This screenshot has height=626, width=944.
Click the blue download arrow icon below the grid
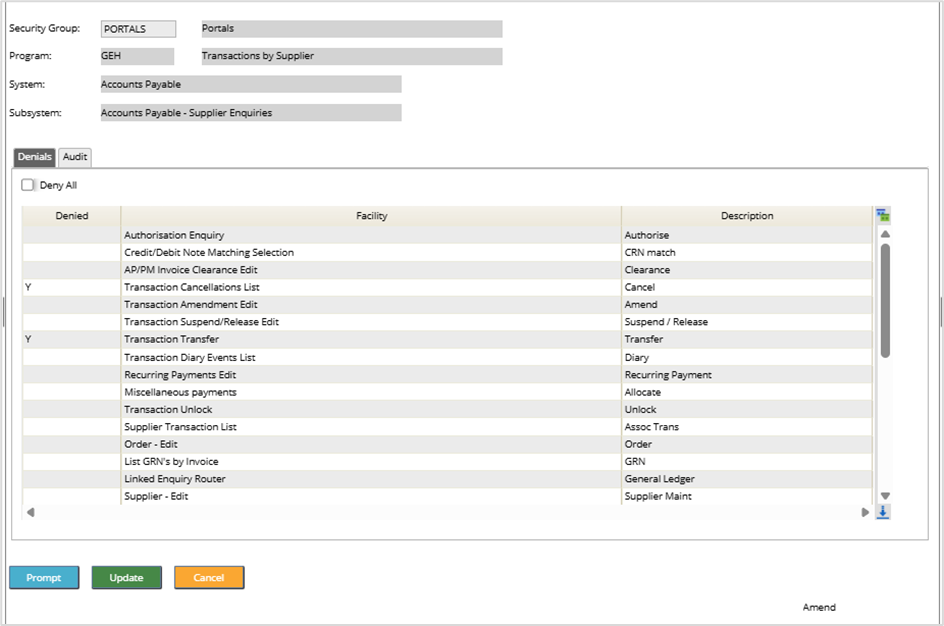pos(883,512)
